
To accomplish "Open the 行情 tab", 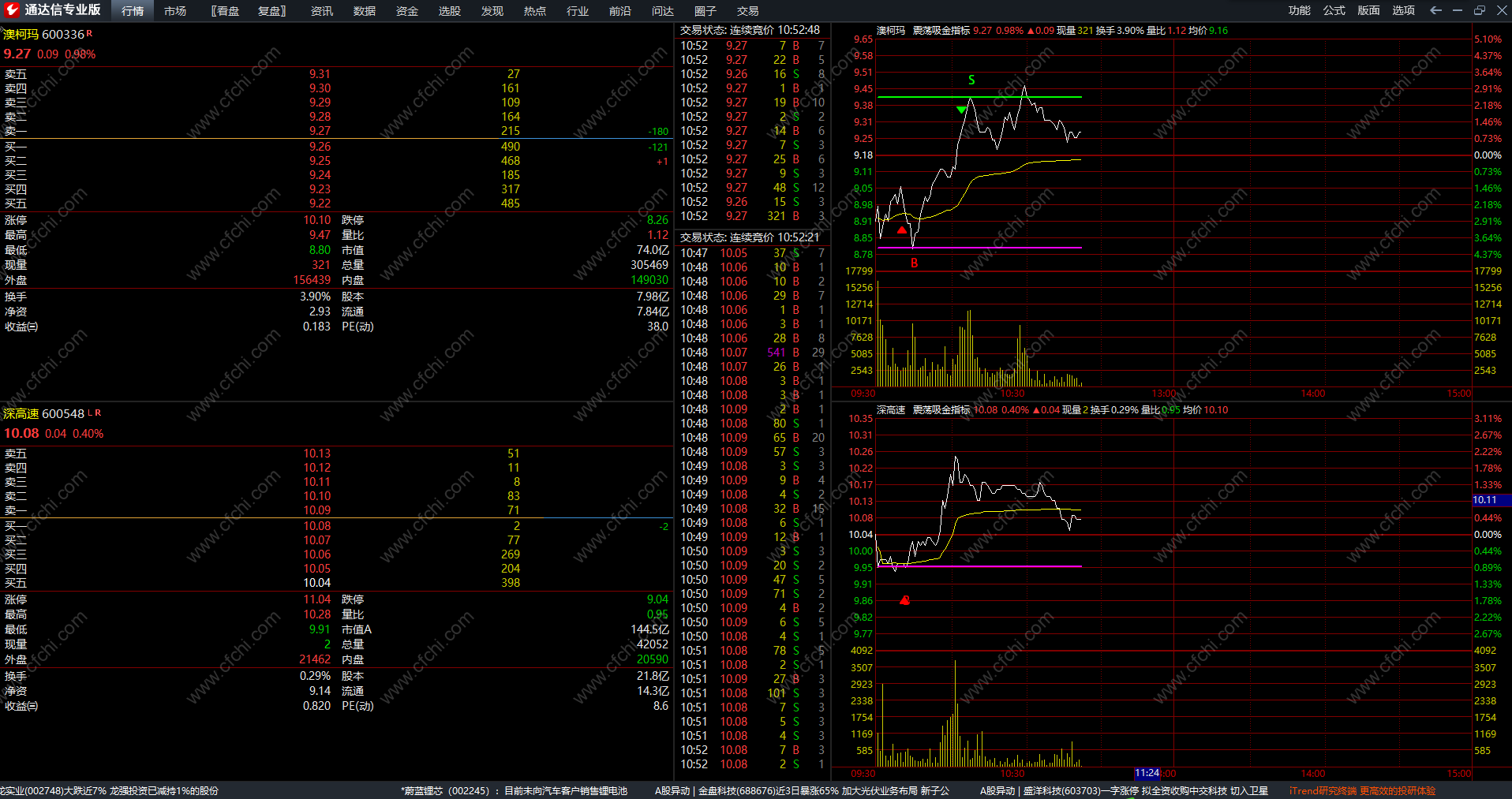I will 133,11.
